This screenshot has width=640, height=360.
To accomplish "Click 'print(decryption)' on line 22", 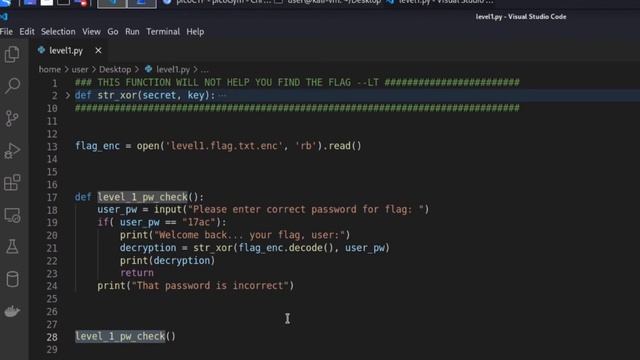I will coord(167,260).
